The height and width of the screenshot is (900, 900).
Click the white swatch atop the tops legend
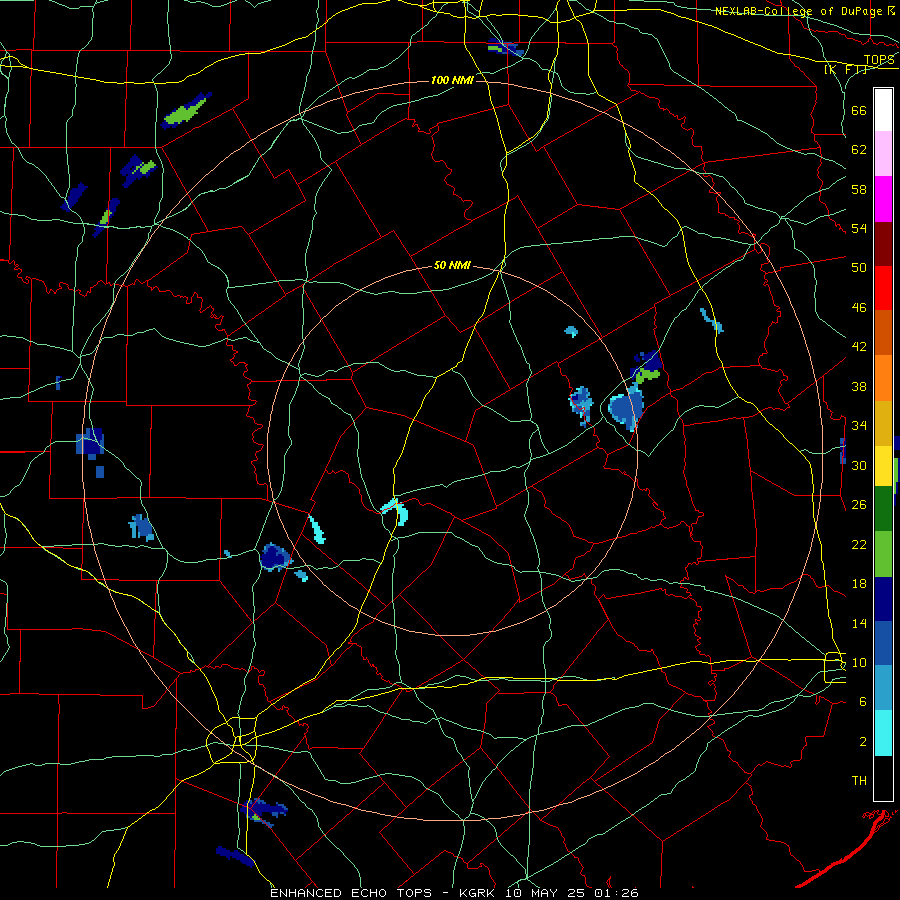(883, 110)
